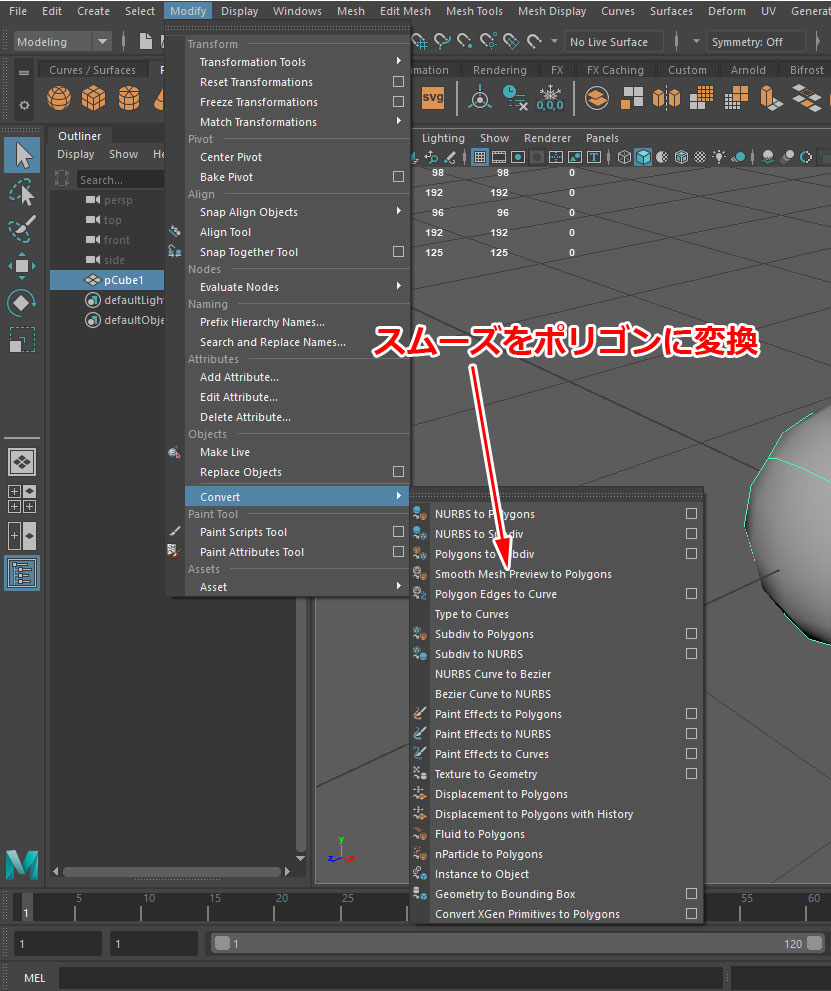
Task: Switch to single perspective pane layout
Action: pyautogui.click(x=22, y=462)
